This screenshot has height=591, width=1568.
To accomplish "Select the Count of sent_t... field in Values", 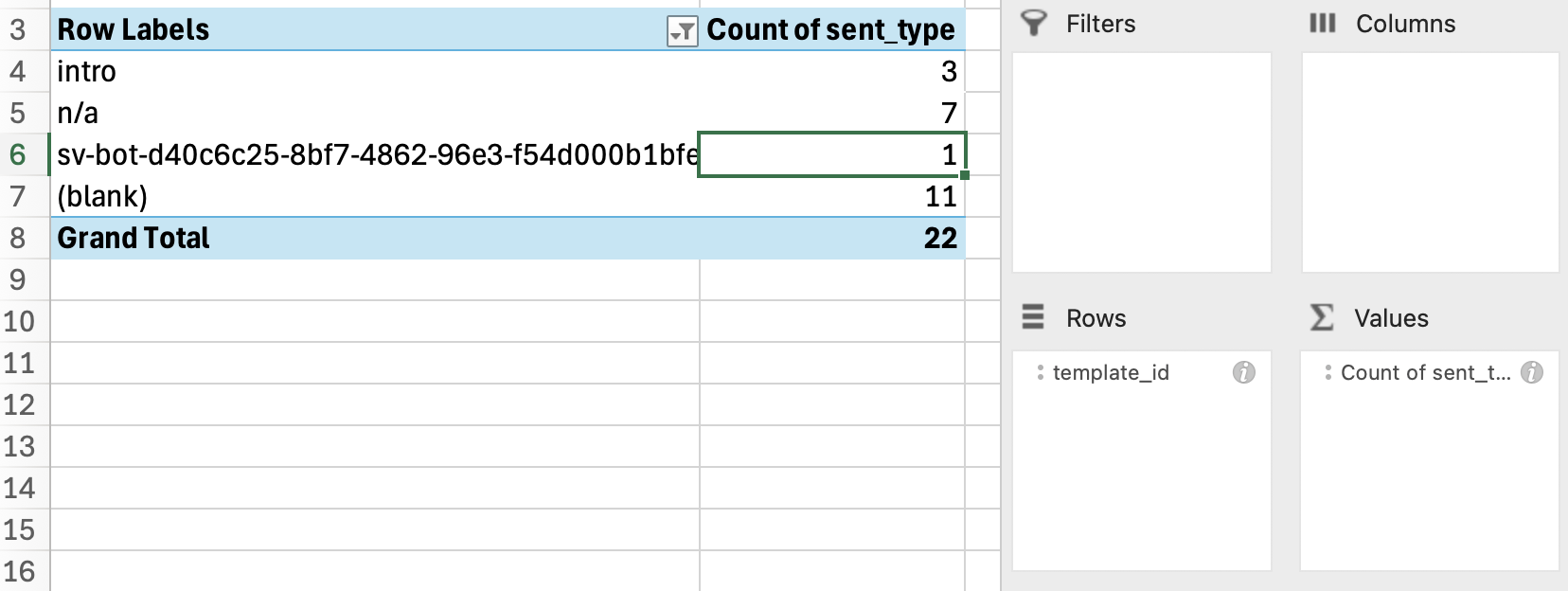I will 1425,372.
